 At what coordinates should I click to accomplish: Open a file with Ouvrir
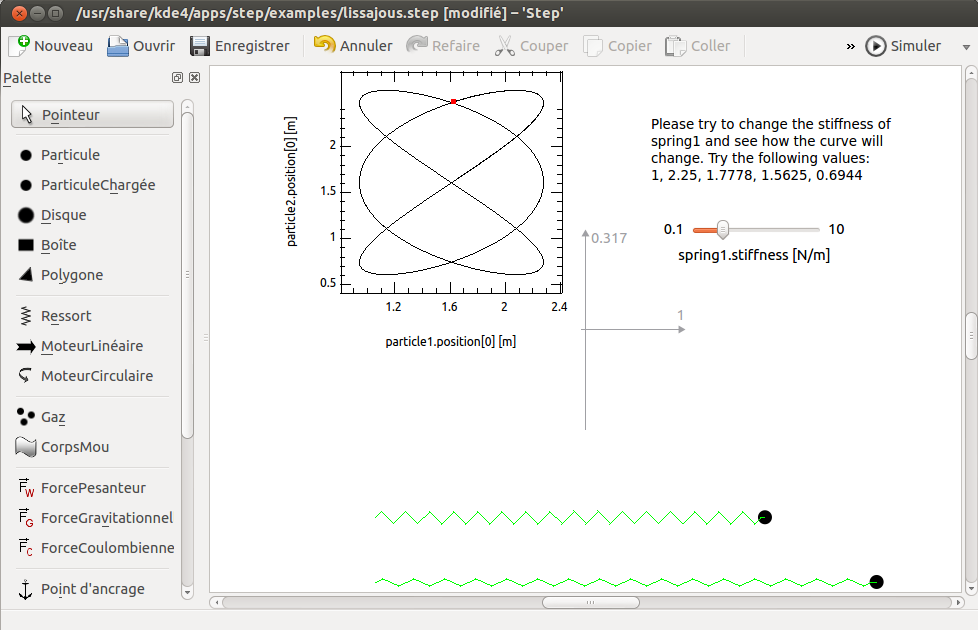click(141, 46)
